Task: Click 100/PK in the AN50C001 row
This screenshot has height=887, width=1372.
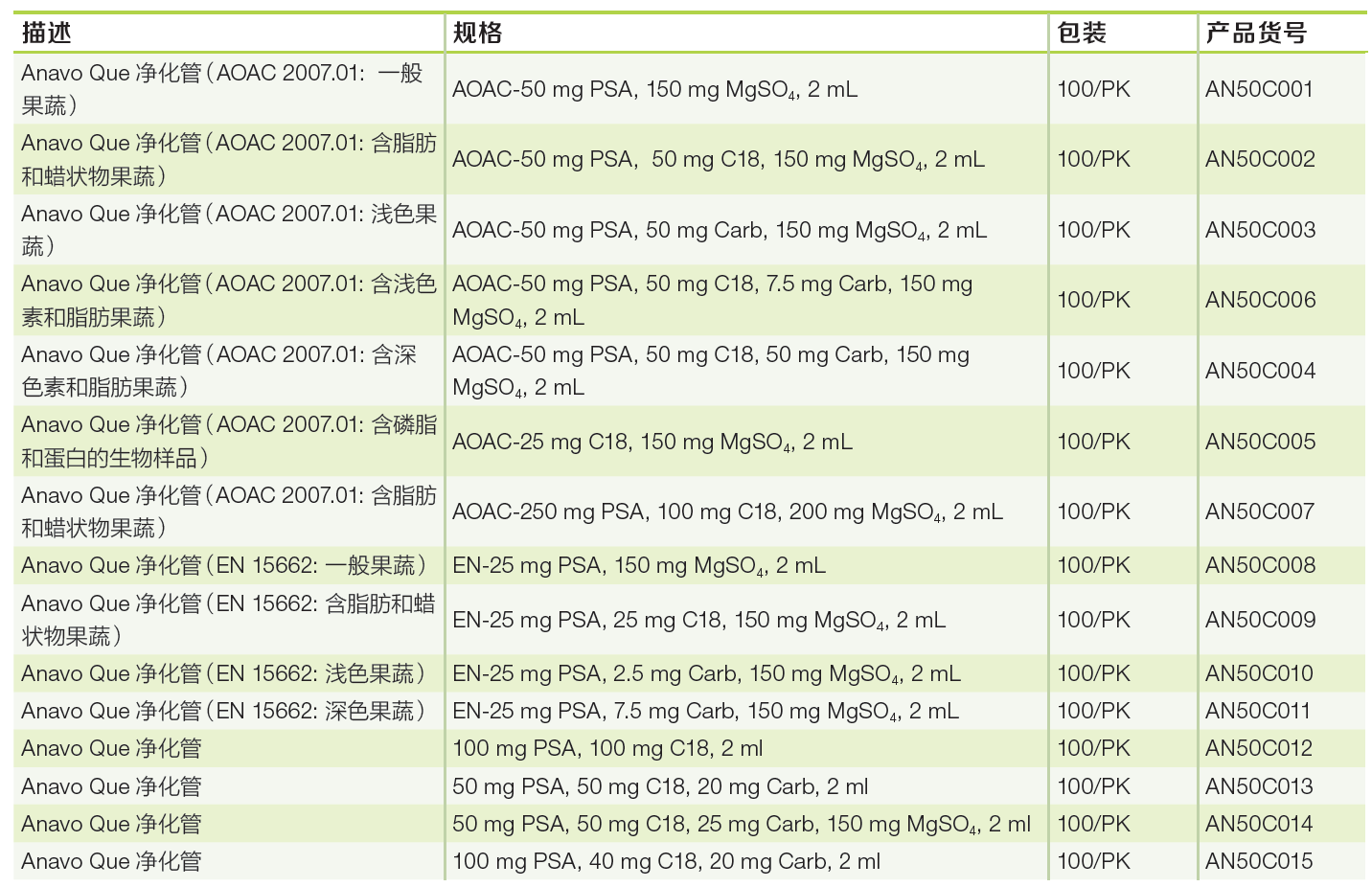Action: [1093, 89]
